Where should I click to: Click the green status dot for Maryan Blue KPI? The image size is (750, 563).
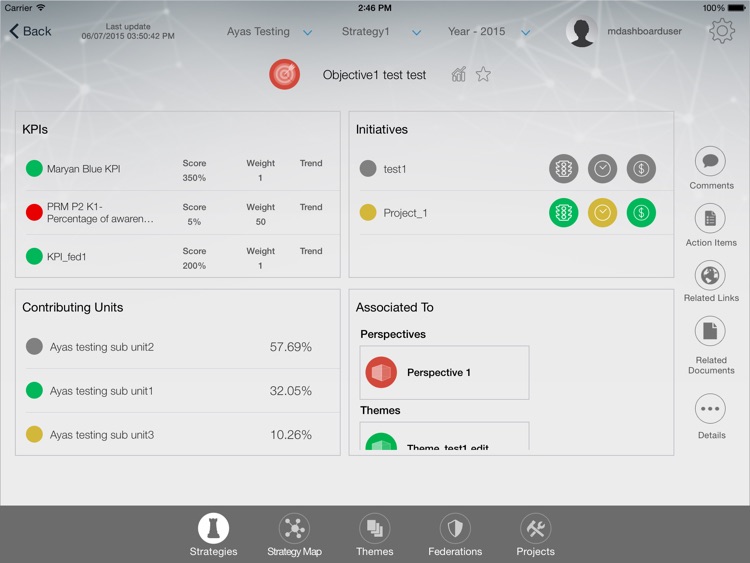[34, 168]
